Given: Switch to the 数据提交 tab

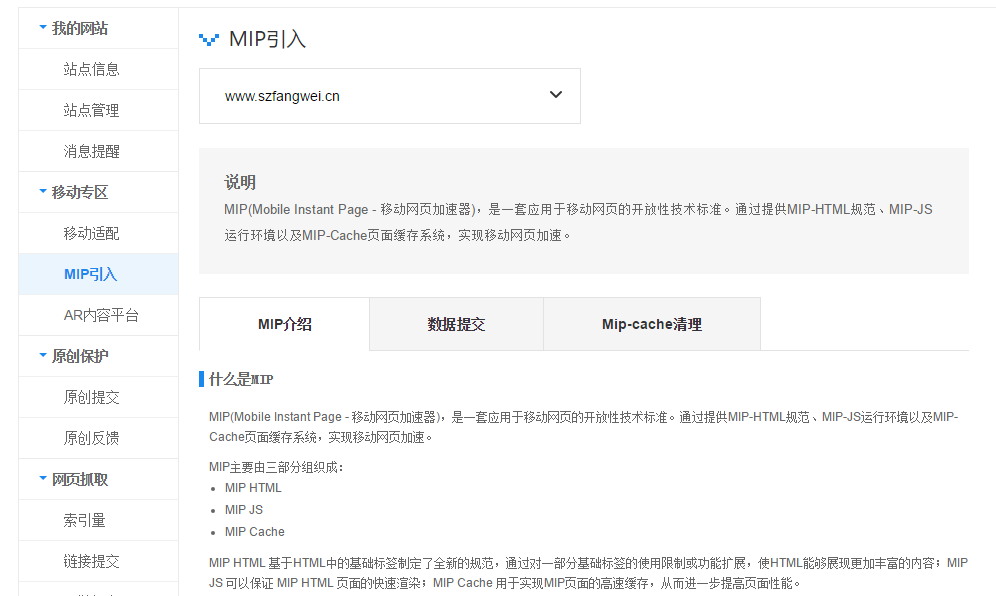Looking at the screenshot, I should coord(456,323).
